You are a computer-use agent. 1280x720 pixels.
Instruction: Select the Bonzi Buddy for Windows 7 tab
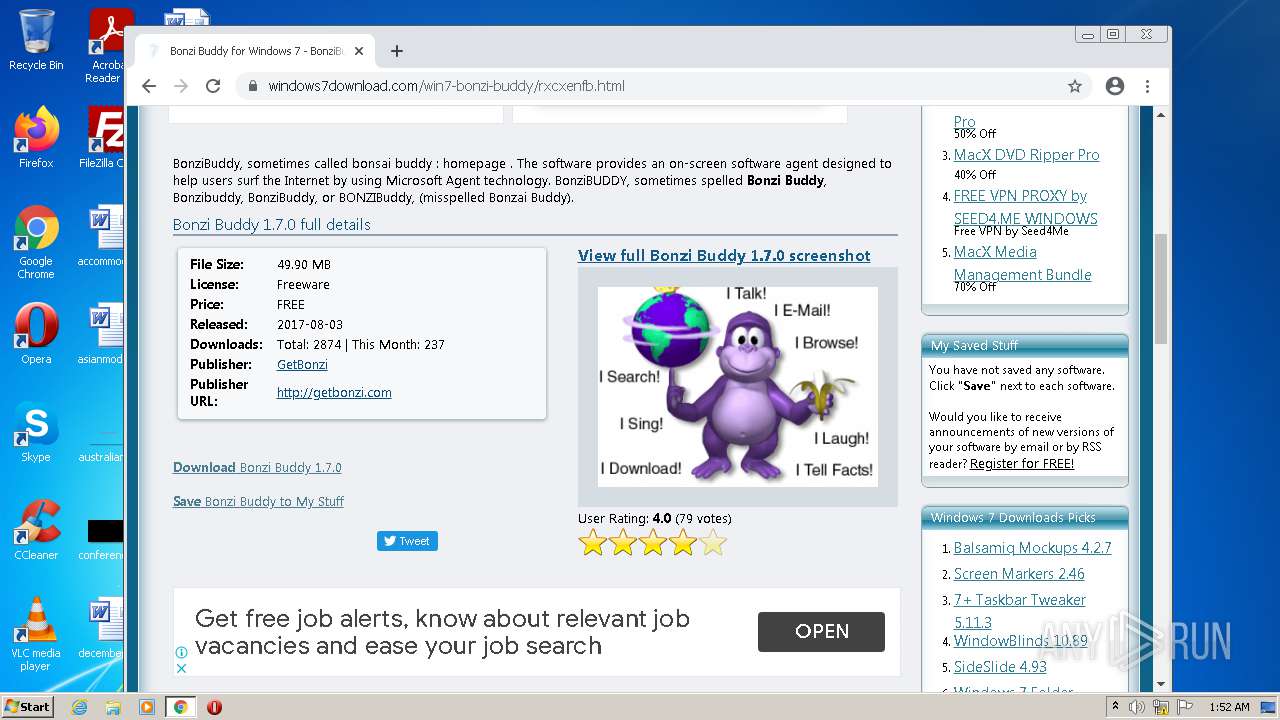[x=255, y=51]
